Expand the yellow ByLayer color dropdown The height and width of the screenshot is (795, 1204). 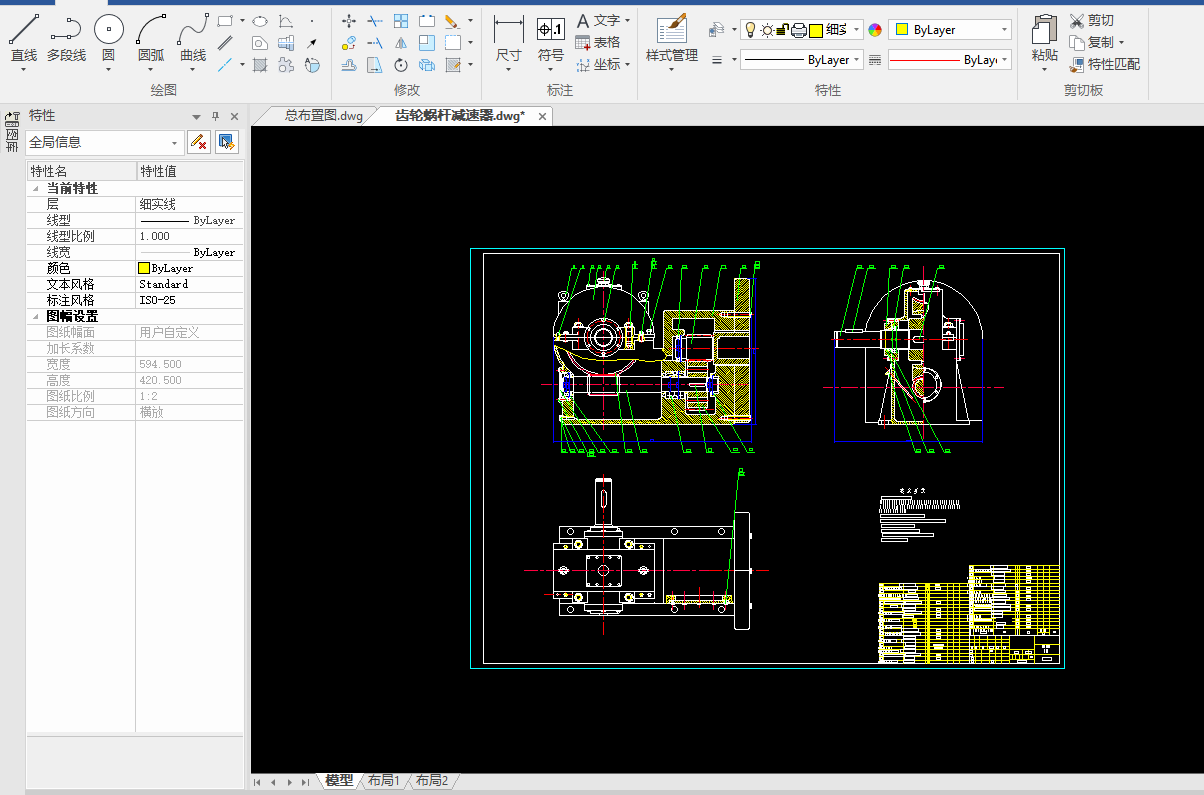tap(1004, 30)
